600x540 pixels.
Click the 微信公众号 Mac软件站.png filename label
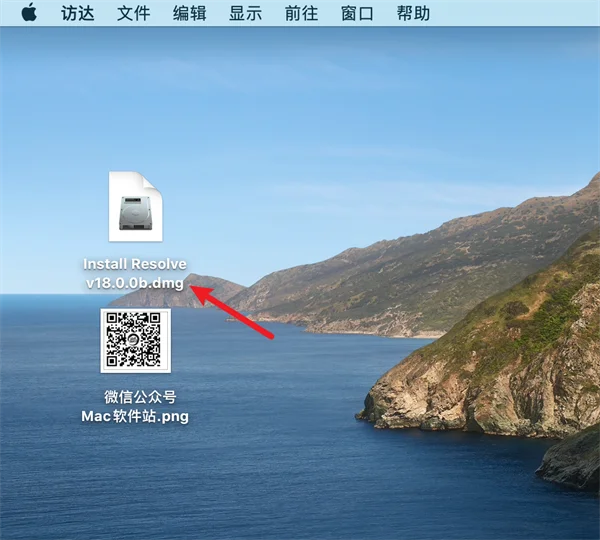[135, 406]
